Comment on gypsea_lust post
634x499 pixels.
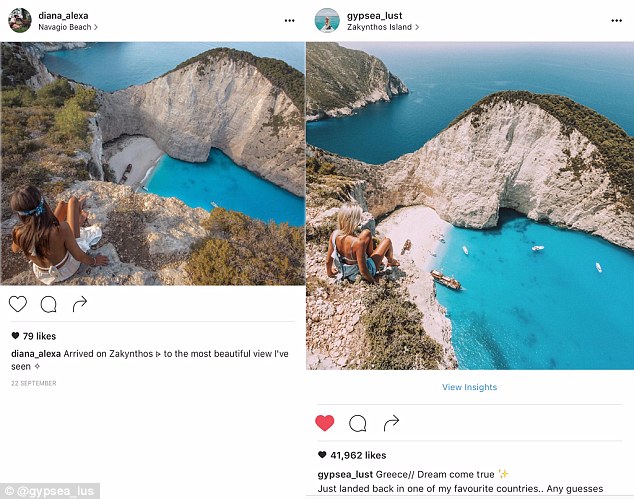(357, 423)
